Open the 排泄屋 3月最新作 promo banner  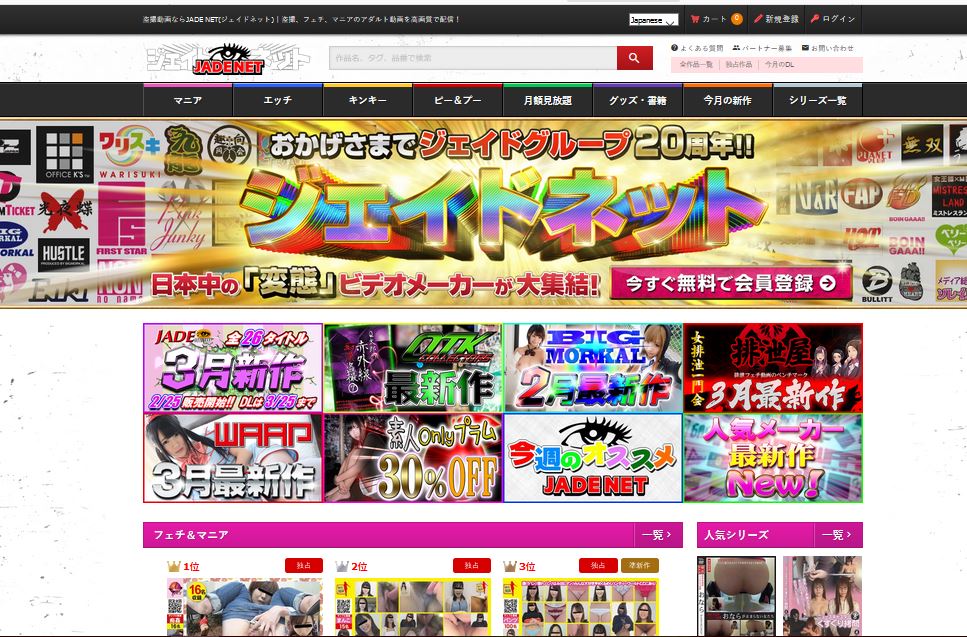[x=773, y=368]
